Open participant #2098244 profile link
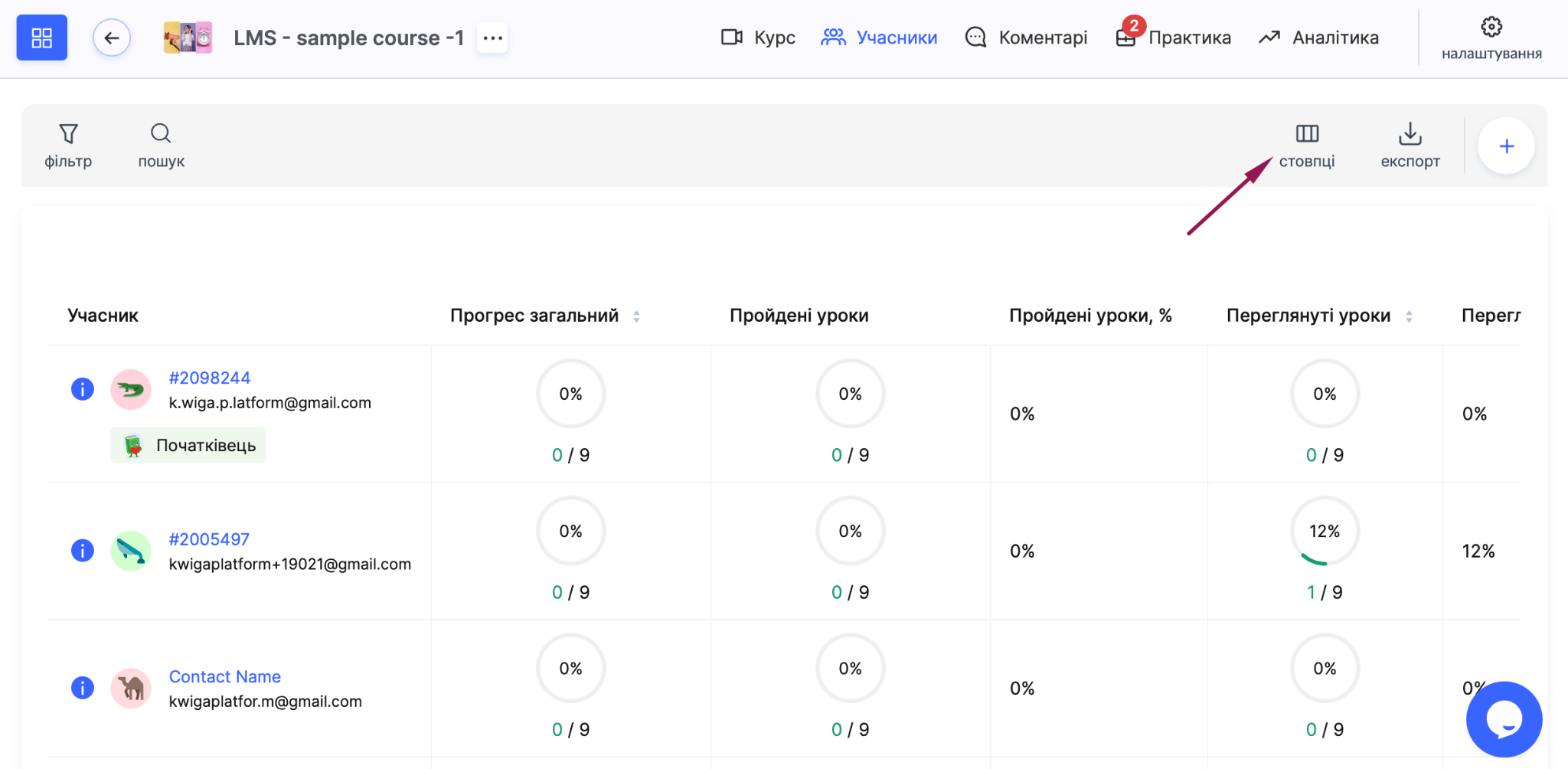1568x769 pixels. click(210, 378)
